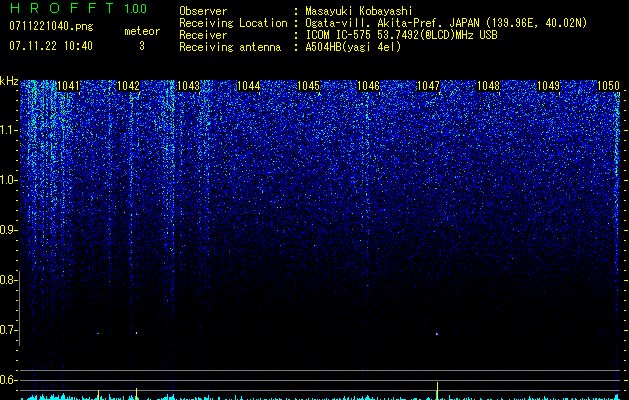Select observer name Masayuki Kobayashi

[359, 11]
